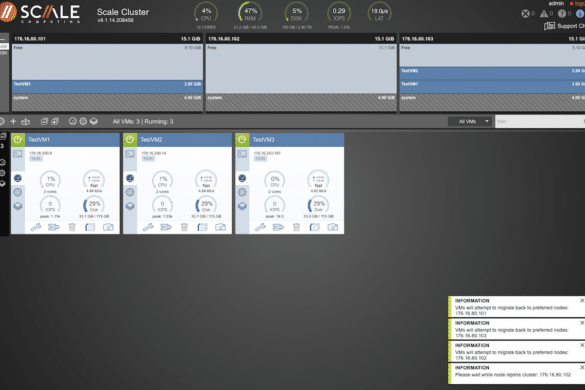Screen dimensions: 585x390
Task: Dismiss notification about node 176.16.80.103
Action: click(x=582, y=323)
